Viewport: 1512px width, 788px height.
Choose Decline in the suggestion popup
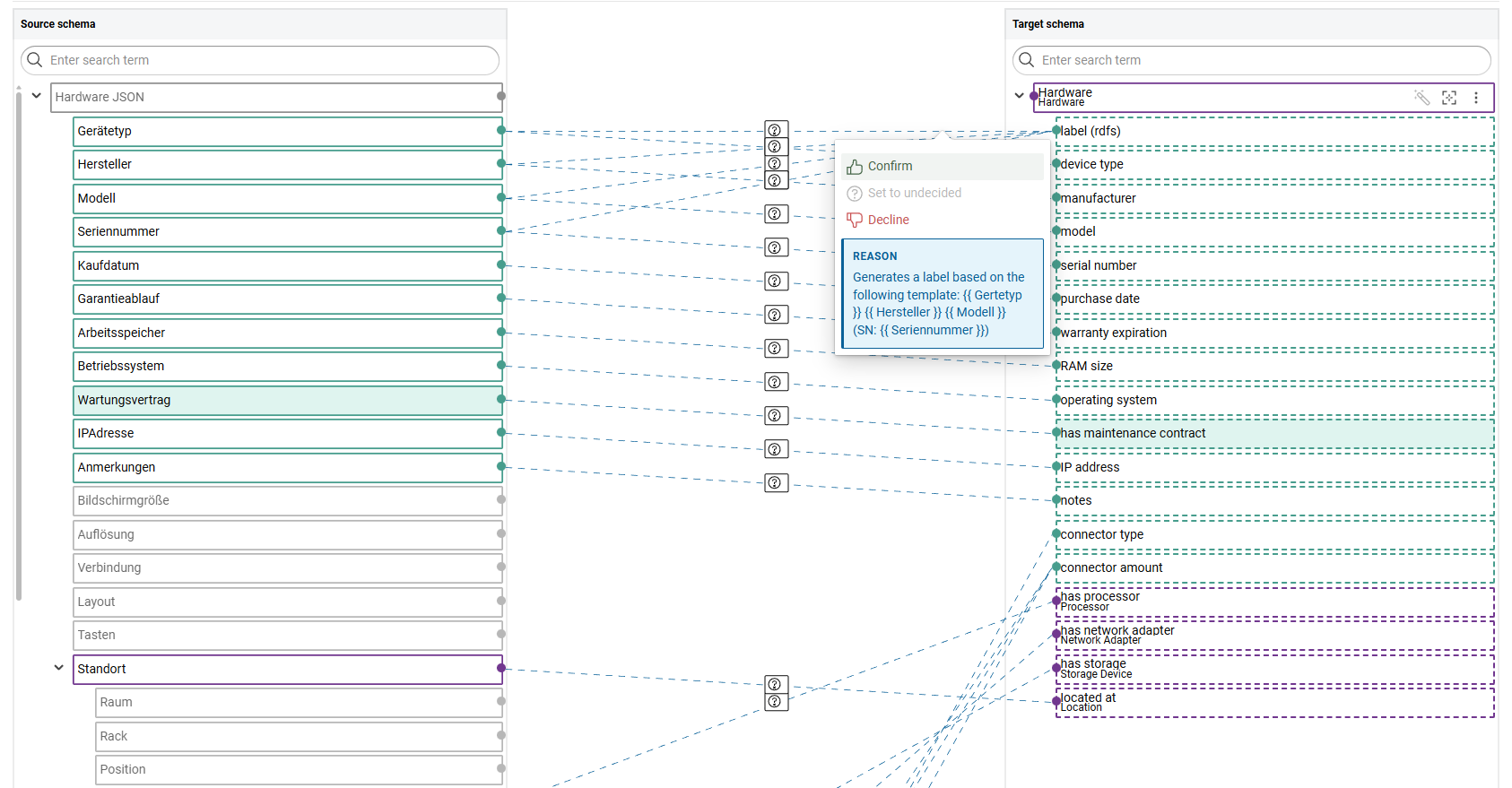887,221
